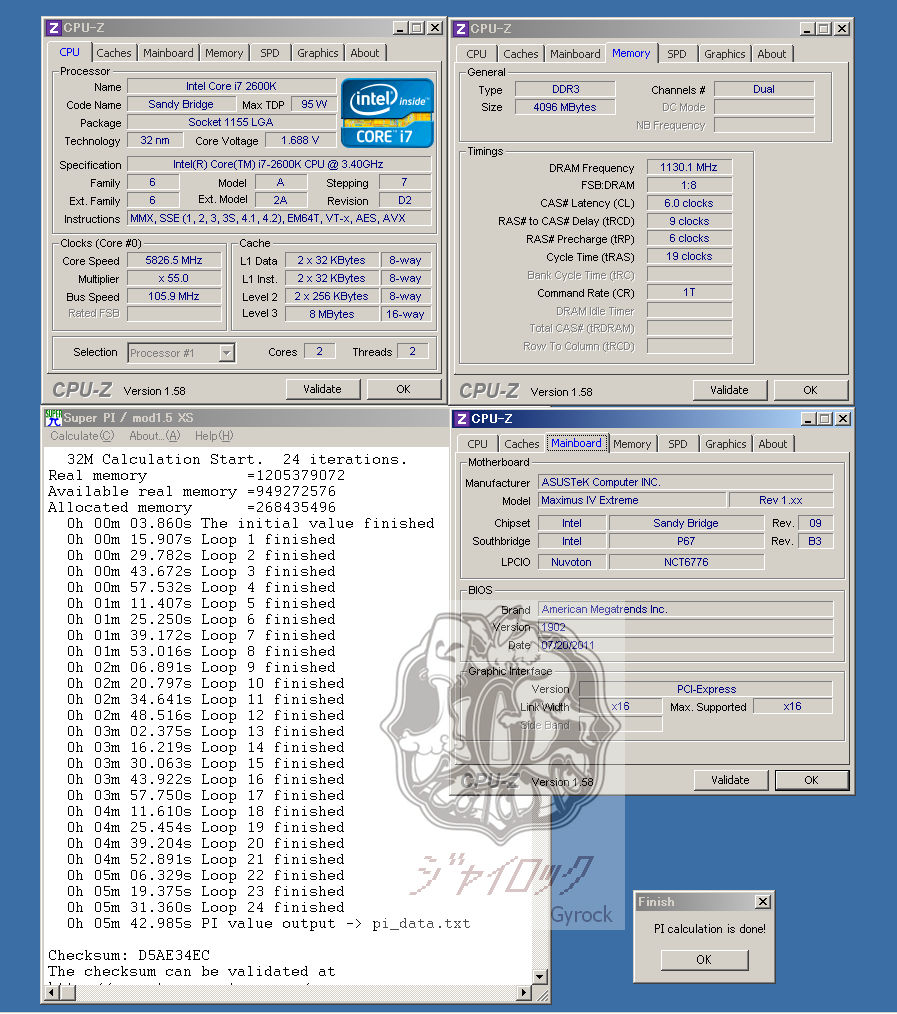Click the Core Speed value 5826.5 MHz
Image resolution: width=897 pixels, height=1014 pixels.
tap(174, 261)
